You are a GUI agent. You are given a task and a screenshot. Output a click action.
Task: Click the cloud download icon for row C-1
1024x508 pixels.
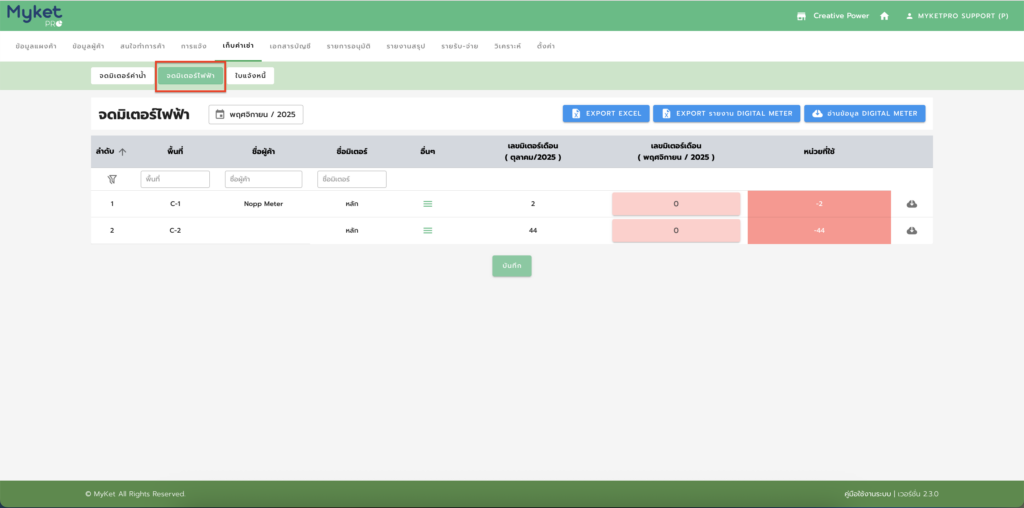912,204
